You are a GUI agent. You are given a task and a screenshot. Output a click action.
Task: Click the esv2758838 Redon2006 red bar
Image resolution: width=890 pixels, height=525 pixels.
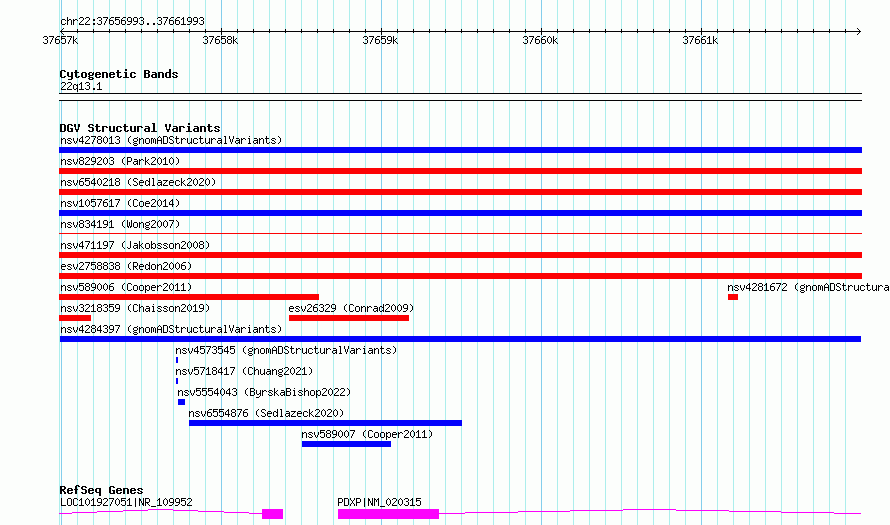pyautogui.click(x=460, y=276)
